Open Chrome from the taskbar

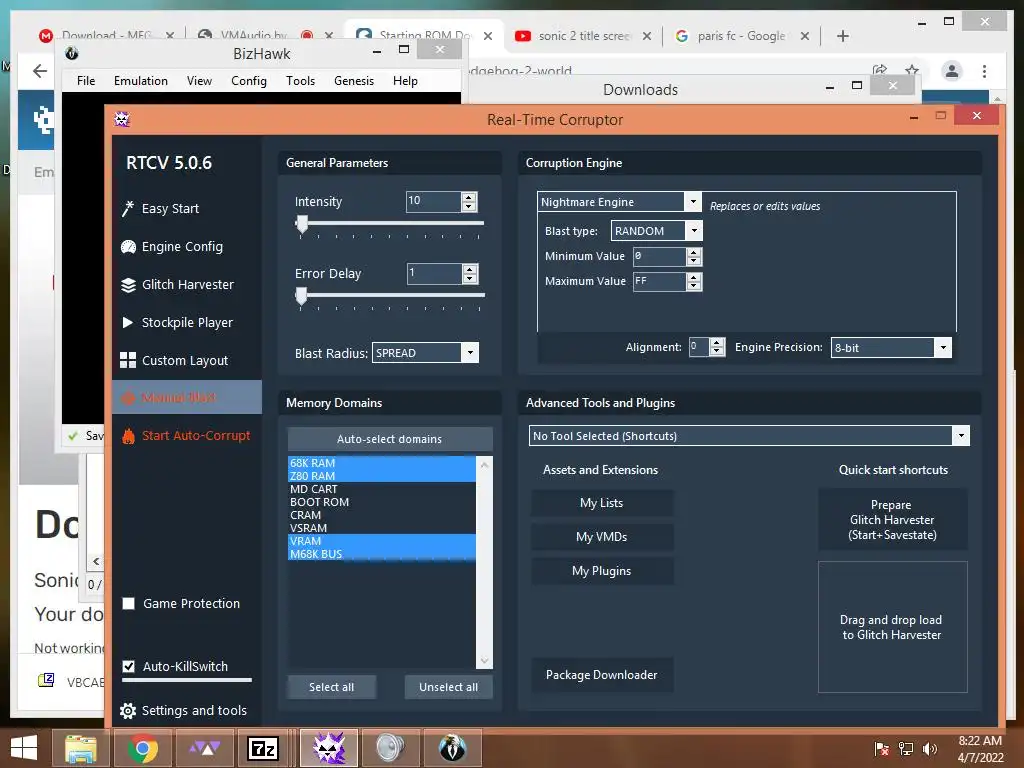coord(142,748)
